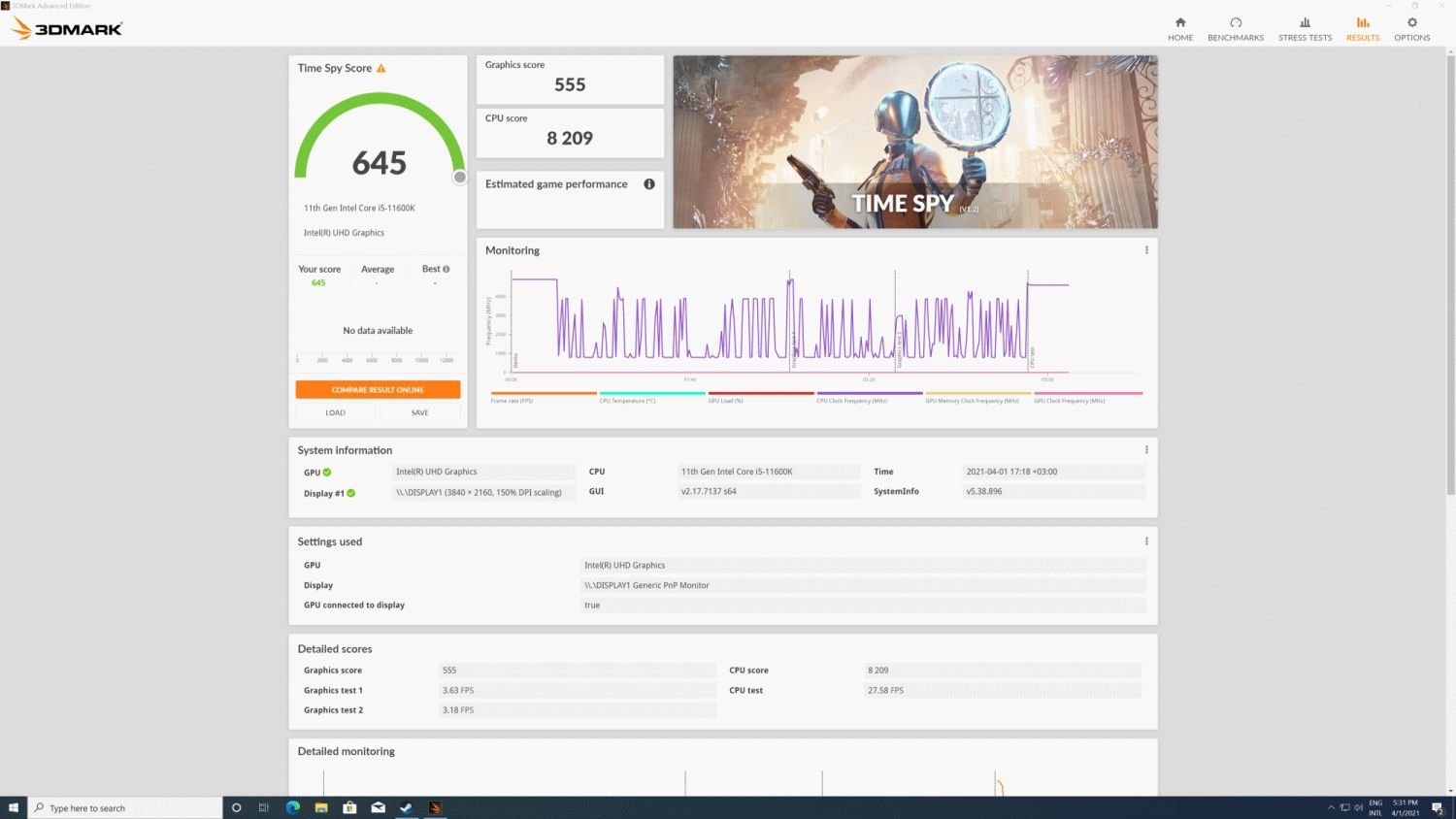The height and width of the screenshot is (819, 1456).
Task: Click the 3DMark logo
Action: (66, 28)
